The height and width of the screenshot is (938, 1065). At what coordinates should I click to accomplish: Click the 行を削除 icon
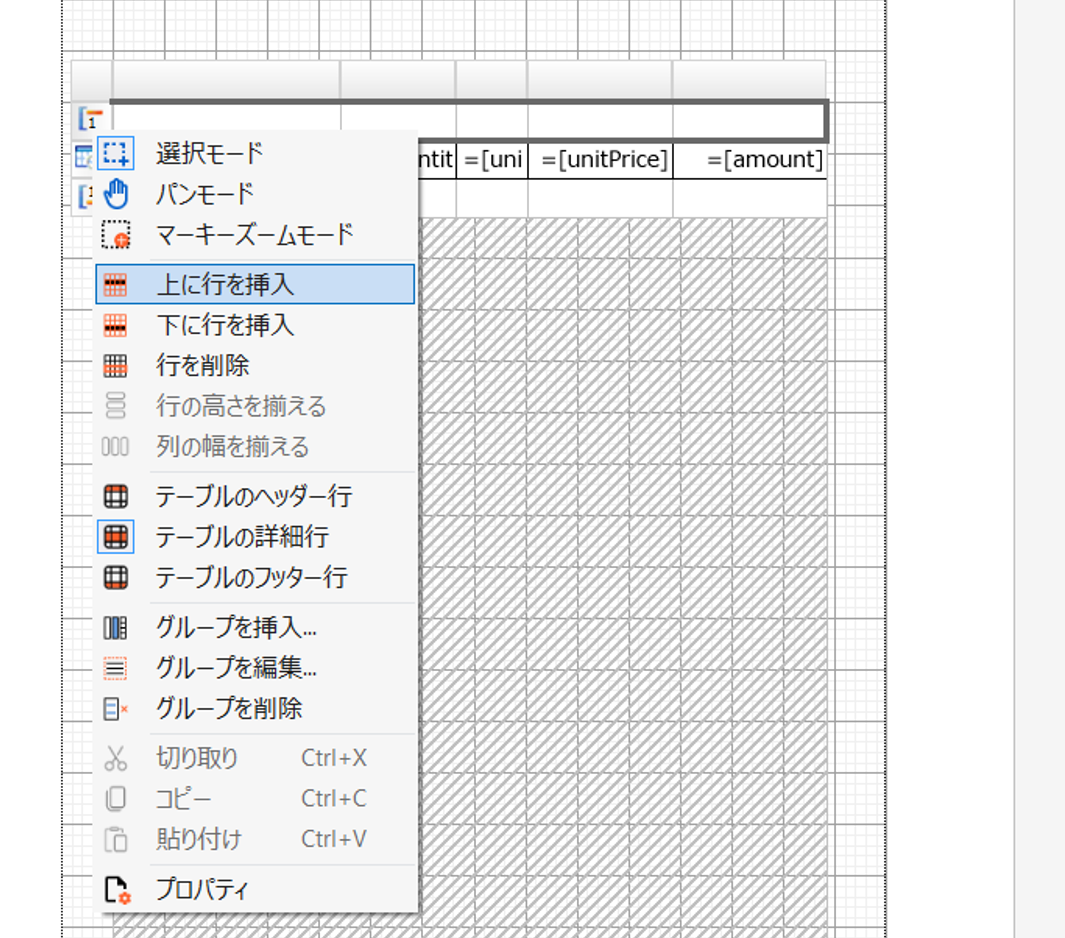click(x=115, y=365)
